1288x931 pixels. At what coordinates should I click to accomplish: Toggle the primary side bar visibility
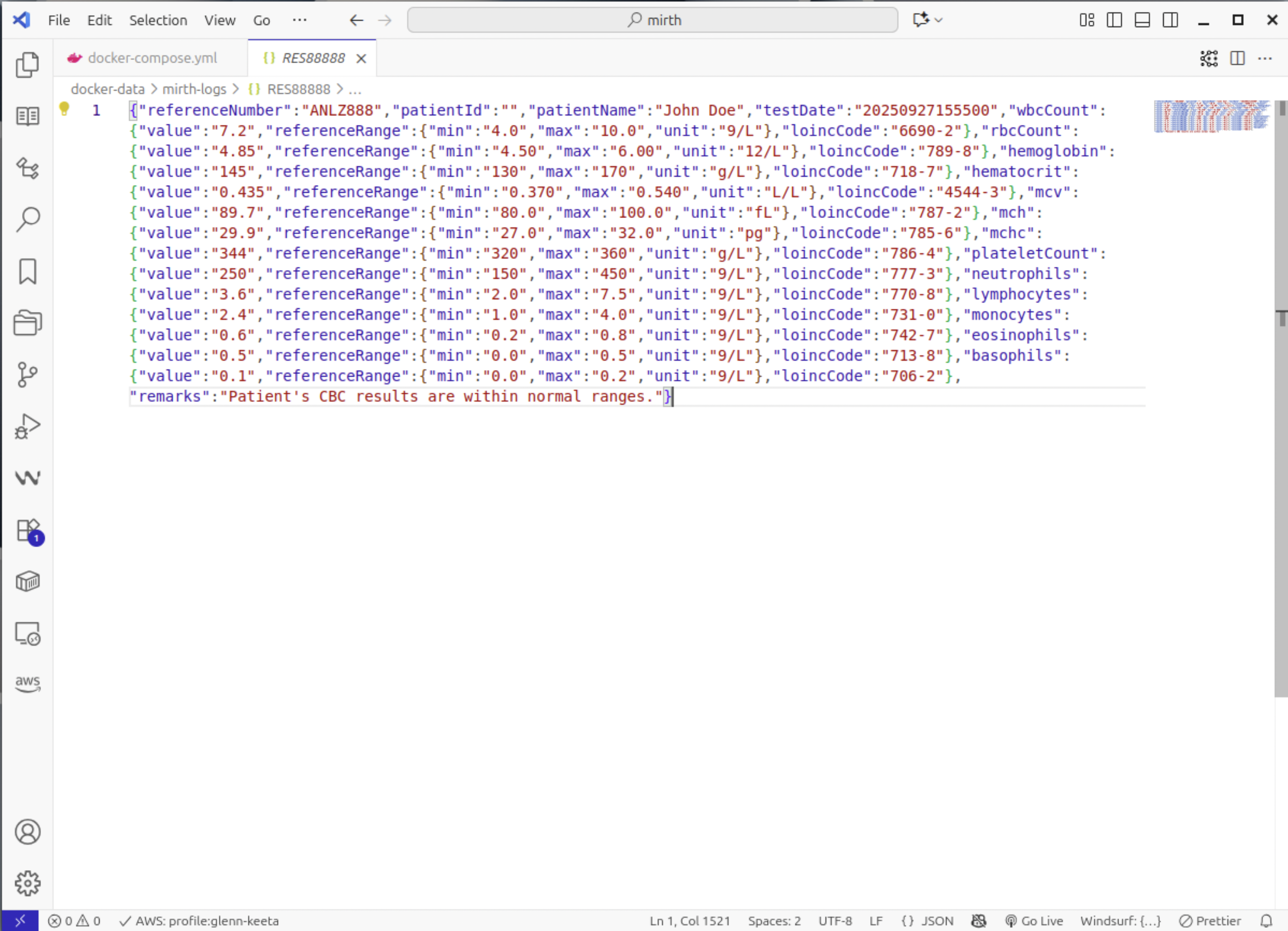(x=1114, y=20)
